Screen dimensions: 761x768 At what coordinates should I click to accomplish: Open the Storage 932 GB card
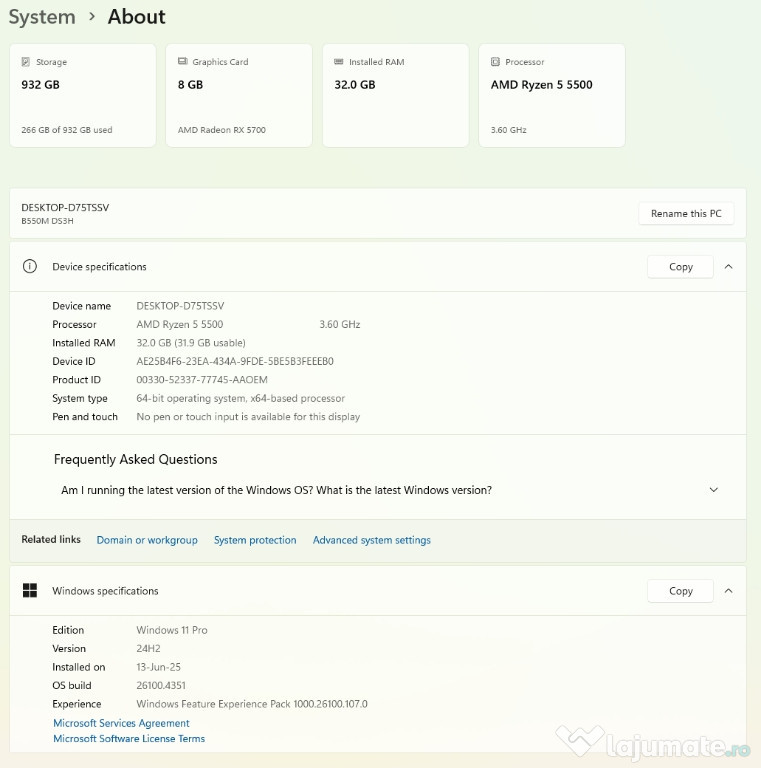point(83,96)
